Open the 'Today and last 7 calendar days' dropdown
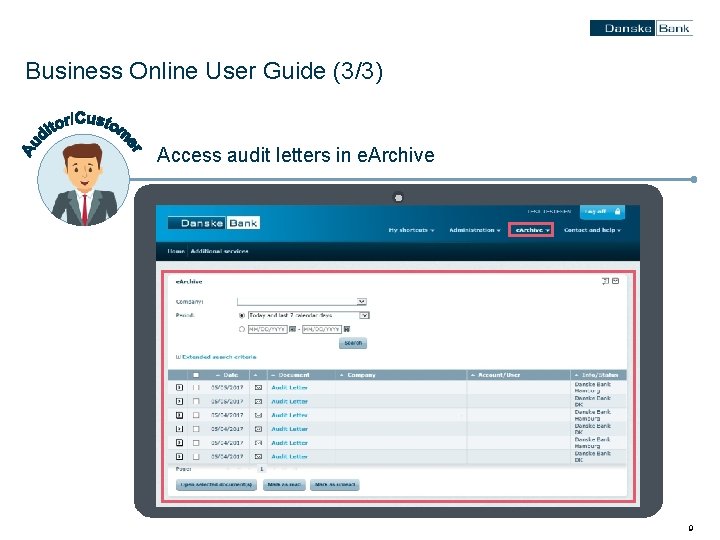The height and width of the screenshot is (540, 720). pos(309,315)
